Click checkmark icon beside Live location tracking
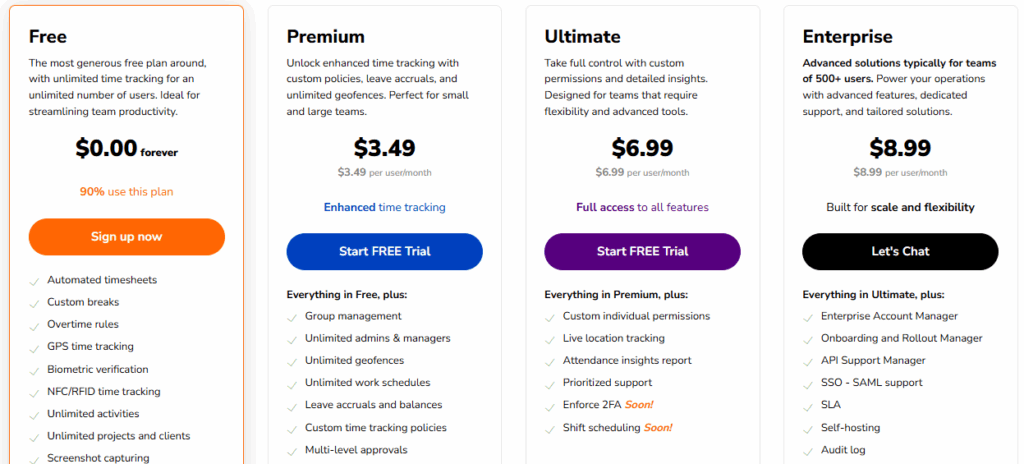Viewport: 1024px width, 464px height. (551, 339)
